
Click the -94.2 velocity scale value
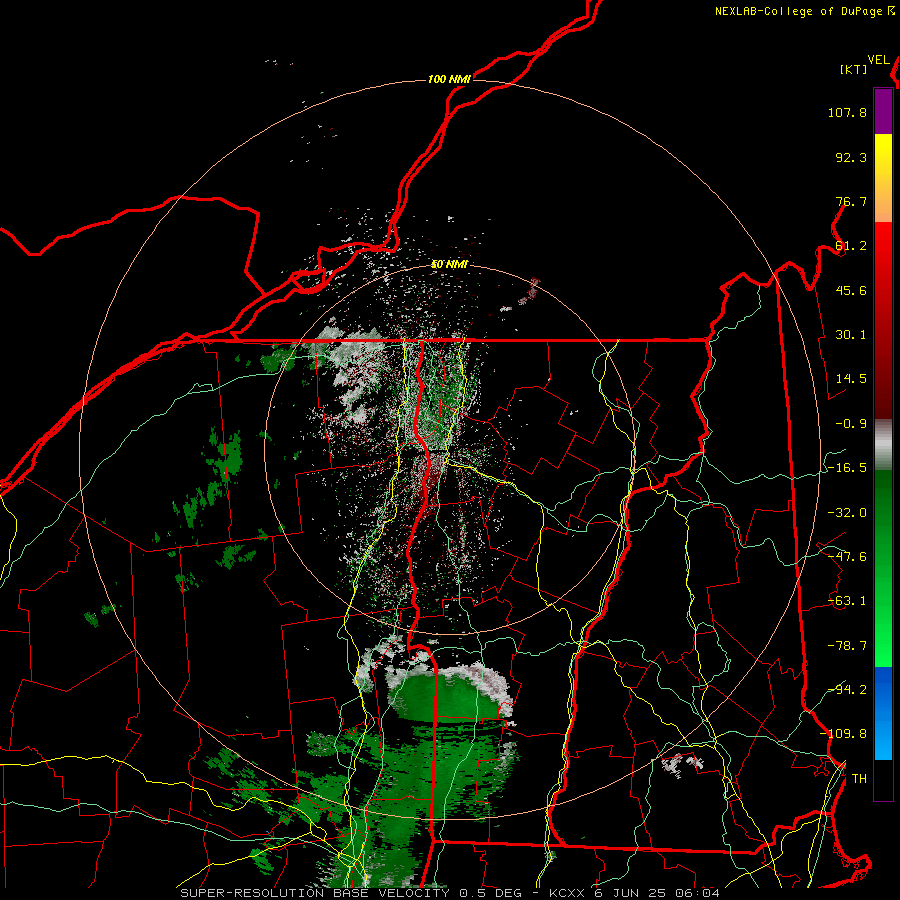847,690
